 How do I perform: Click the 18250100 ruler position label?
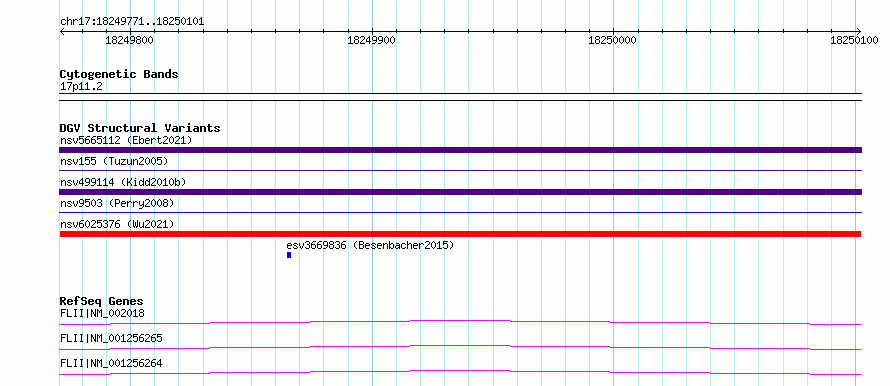[x=854, y=40]
